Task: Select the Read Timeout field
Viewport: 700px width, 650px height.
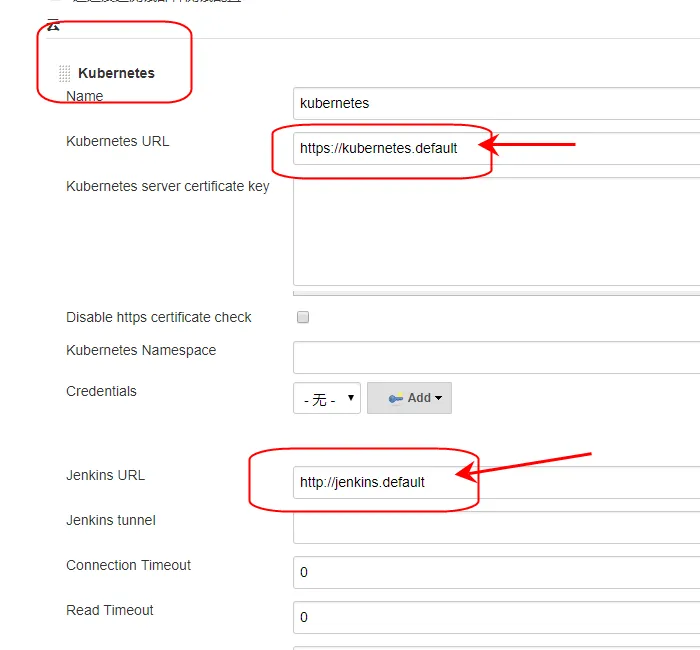Action: [496, 617]
